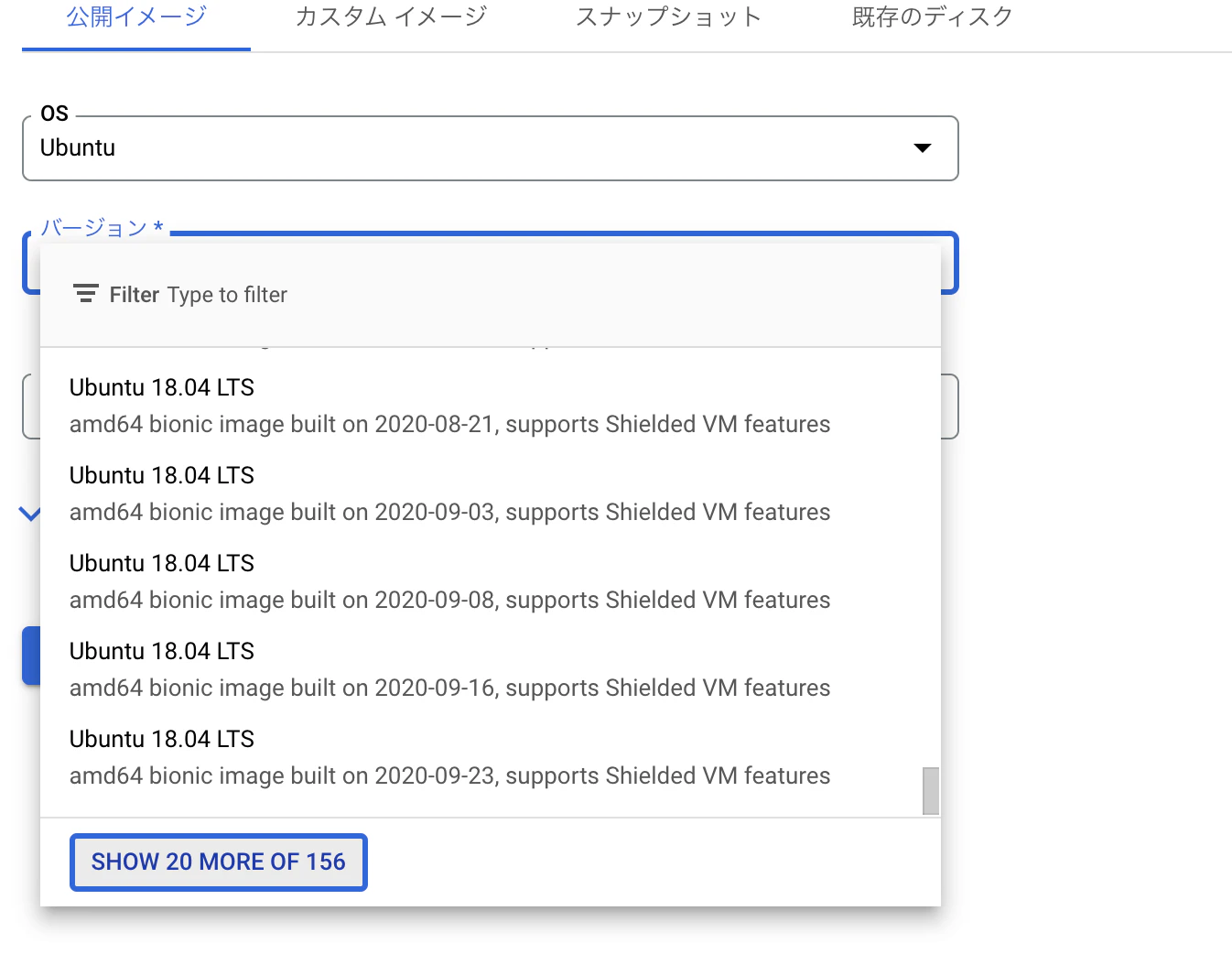Screen dimensions: 1232x965
Task: Click the version list scrollbar thumb
Action: tap(931, 790)
